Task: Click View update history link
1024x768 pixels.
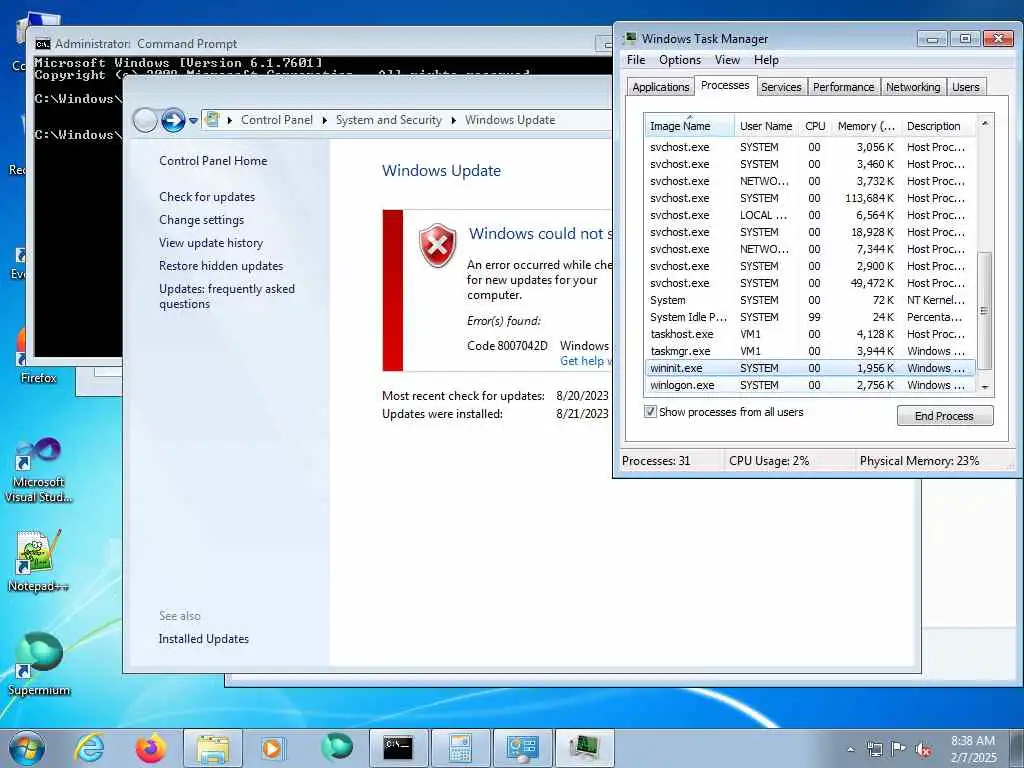Action: pos(211,242)
